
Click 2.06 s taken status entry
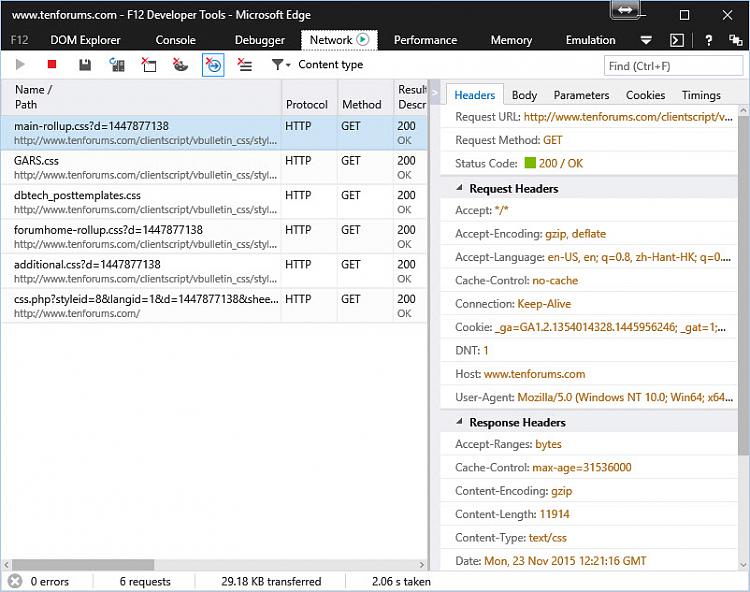coord(401,581)
